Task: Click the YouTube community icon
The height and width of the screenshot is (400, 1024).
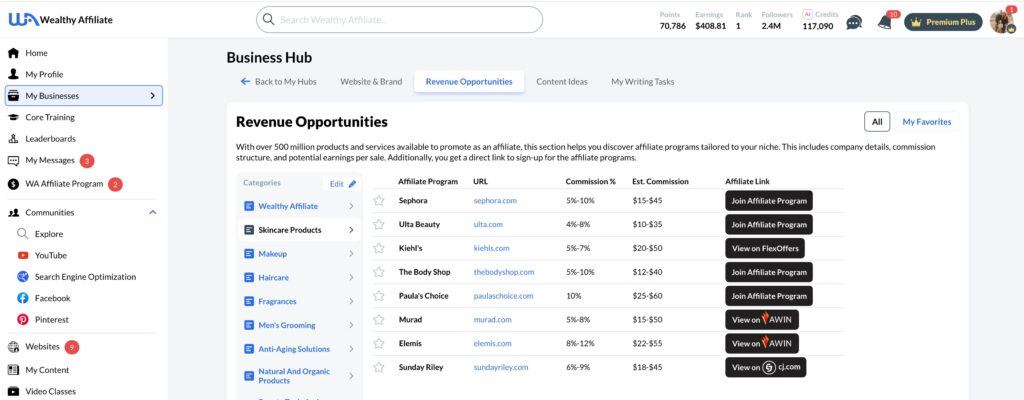Action: [x=23, y=256]
